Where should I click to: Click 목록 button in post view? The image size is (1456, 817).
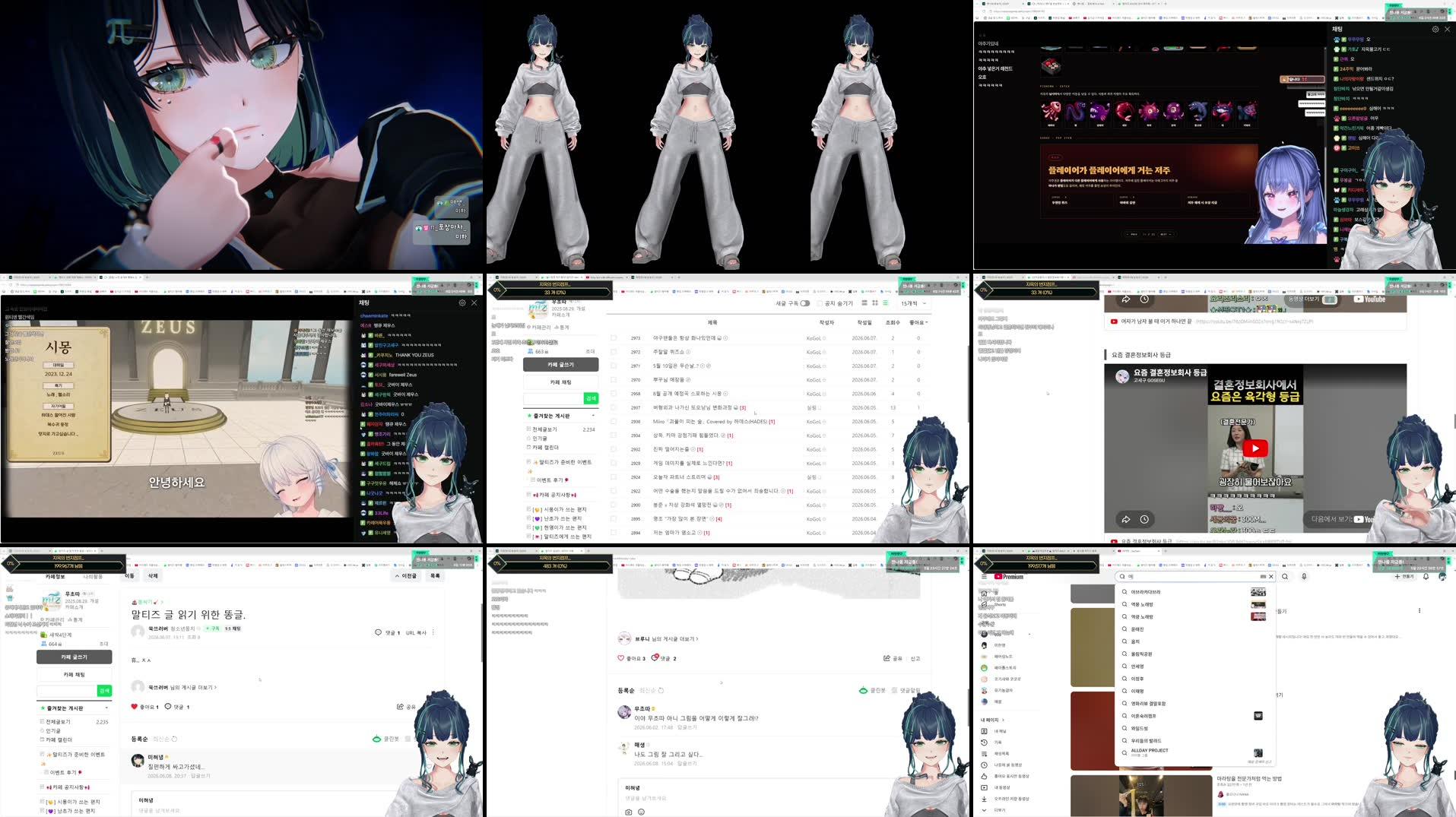(435, 576)
